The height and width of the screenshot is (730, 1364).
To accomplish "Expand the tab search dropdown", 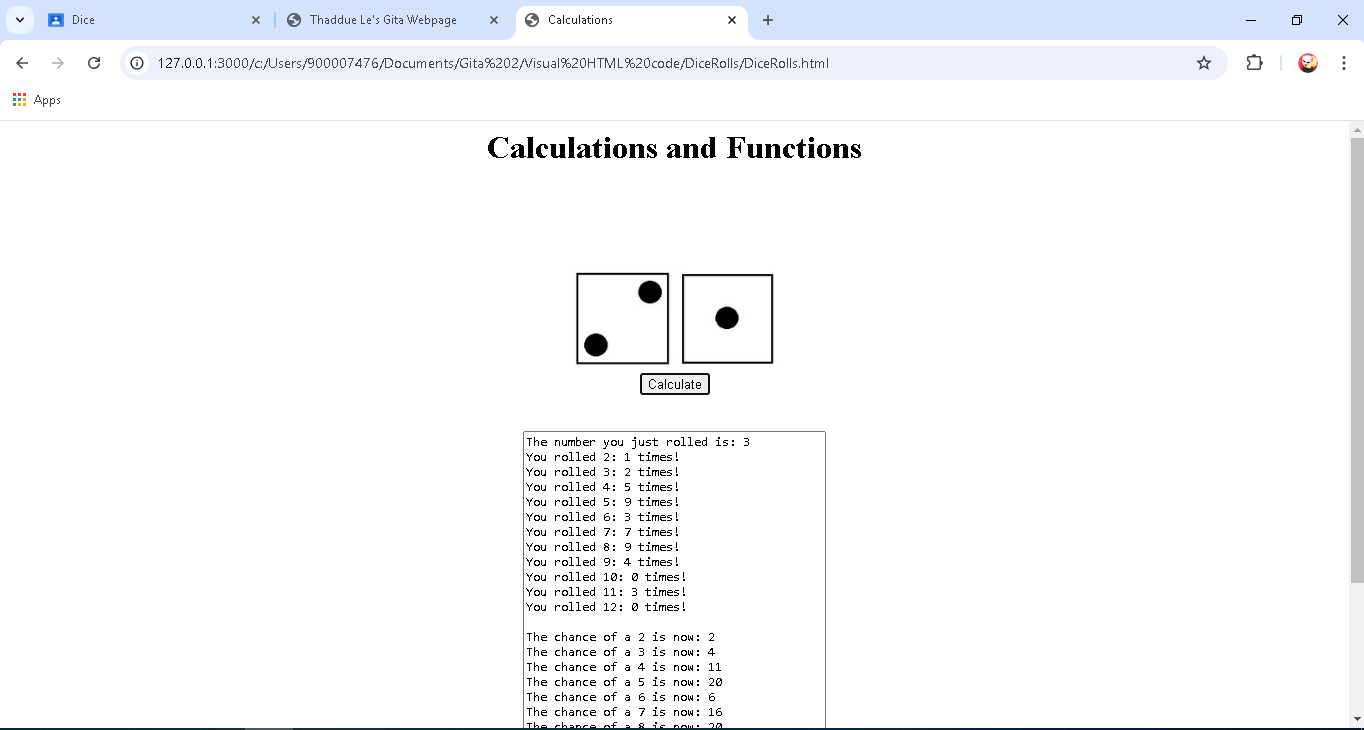I will tap(19, 20).
